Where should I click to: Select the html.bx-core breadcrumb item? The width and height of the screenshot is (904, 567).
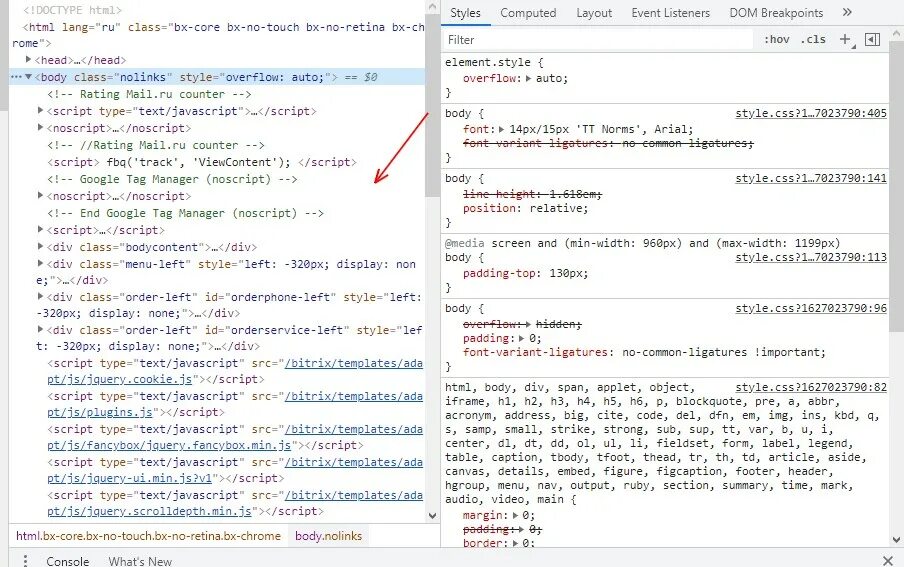coord(148,536)
